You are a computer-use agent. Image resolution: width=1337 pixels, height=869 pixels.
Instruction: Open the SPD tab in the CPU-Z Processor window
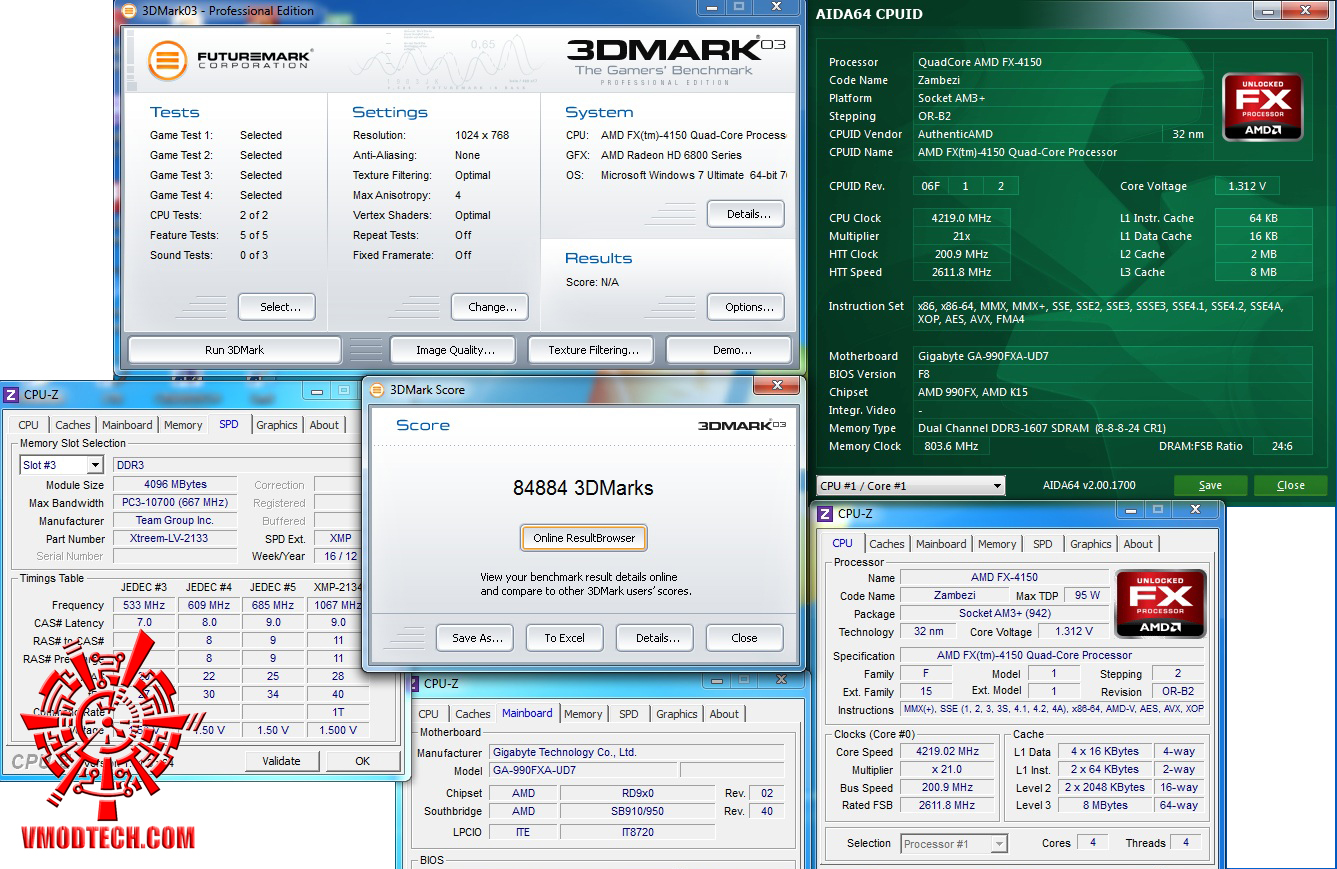1043,544
